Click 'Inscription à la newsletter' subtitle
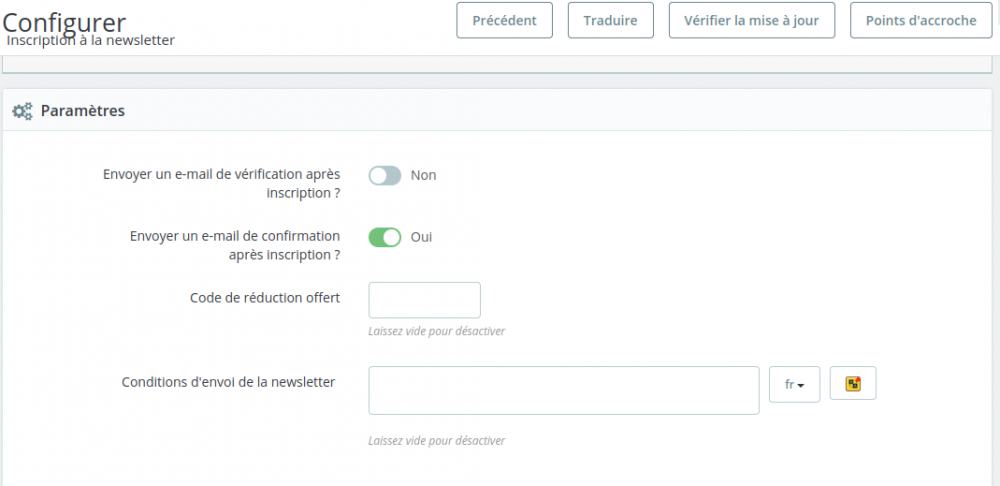1000x486 pixels. 90,41
